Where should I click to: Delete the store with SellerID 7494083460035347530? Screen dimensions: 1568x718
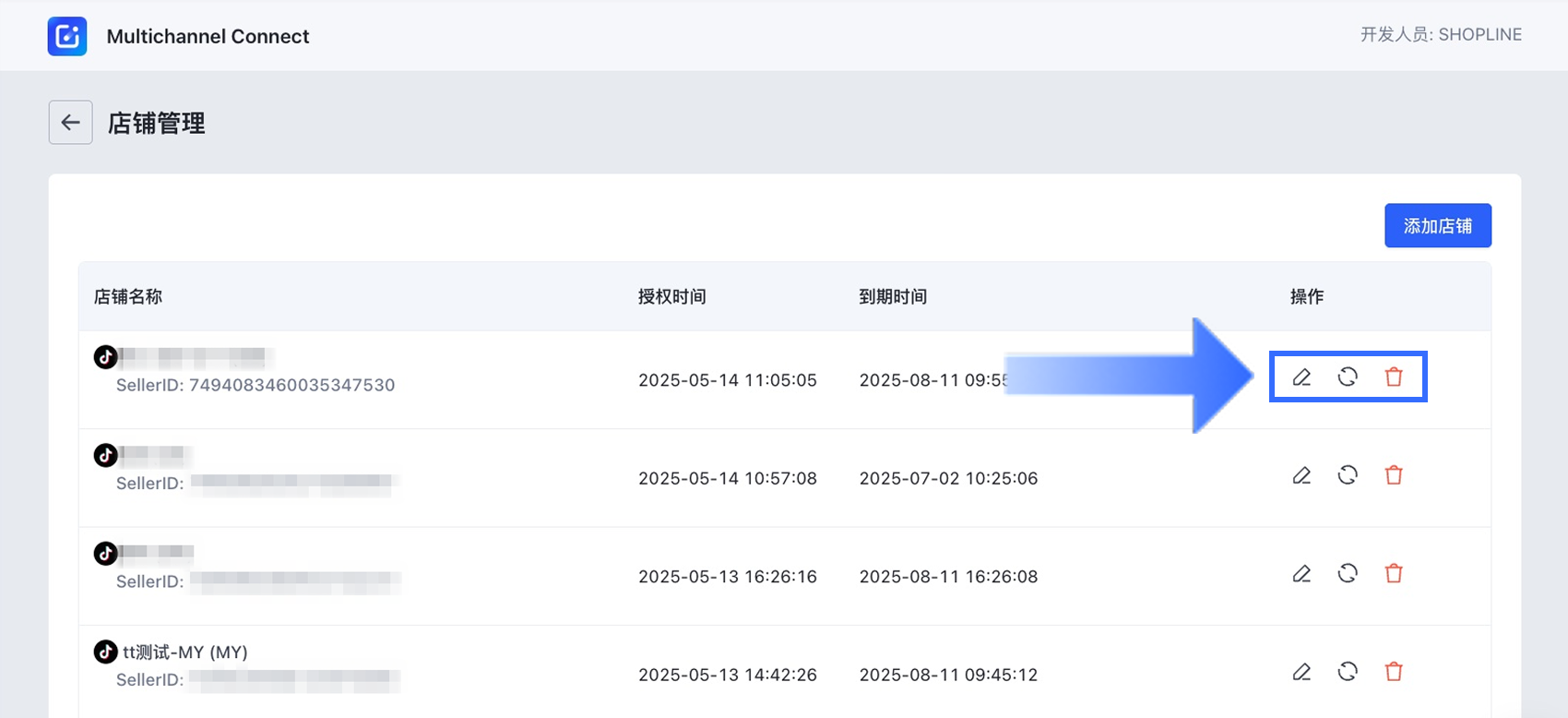point(1394,377)
